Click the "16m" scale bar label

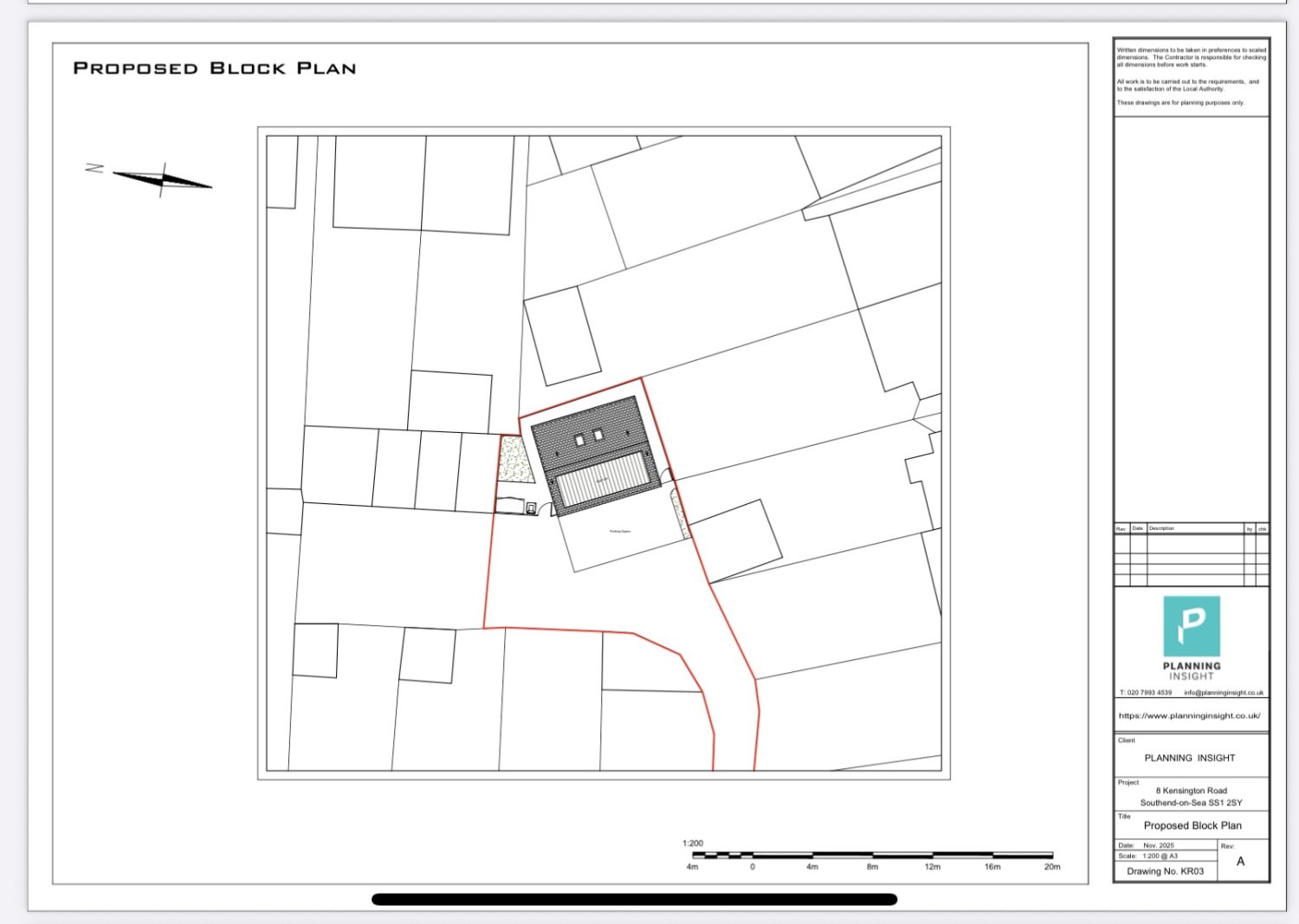click(x=992, y=866)
